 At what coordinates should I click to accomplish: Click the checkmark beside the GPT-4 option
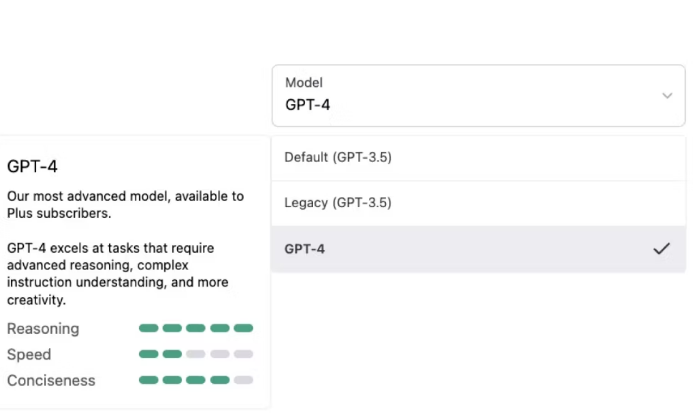(x=662, y=249)
